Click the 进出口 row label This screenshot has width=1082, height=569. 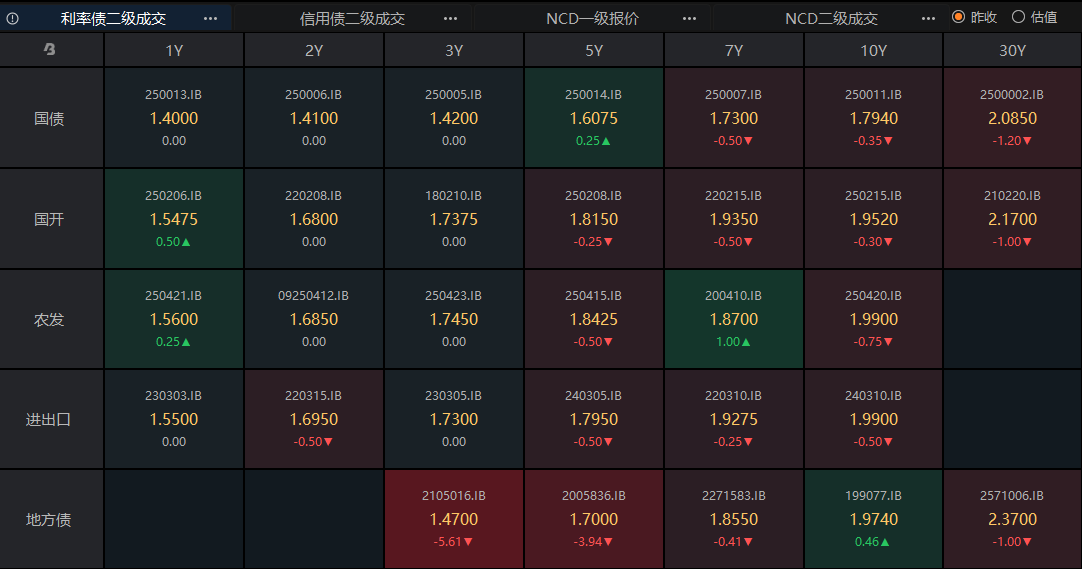click(x=49, y=419)
